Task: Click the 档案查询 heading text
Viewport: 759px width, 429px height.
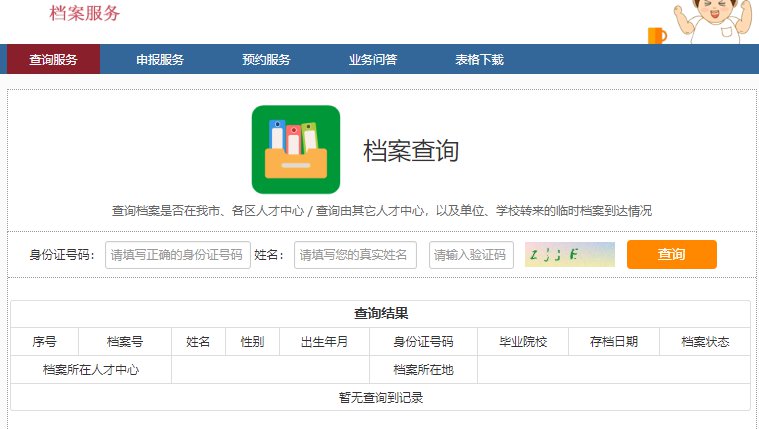Action: [410, 151]
